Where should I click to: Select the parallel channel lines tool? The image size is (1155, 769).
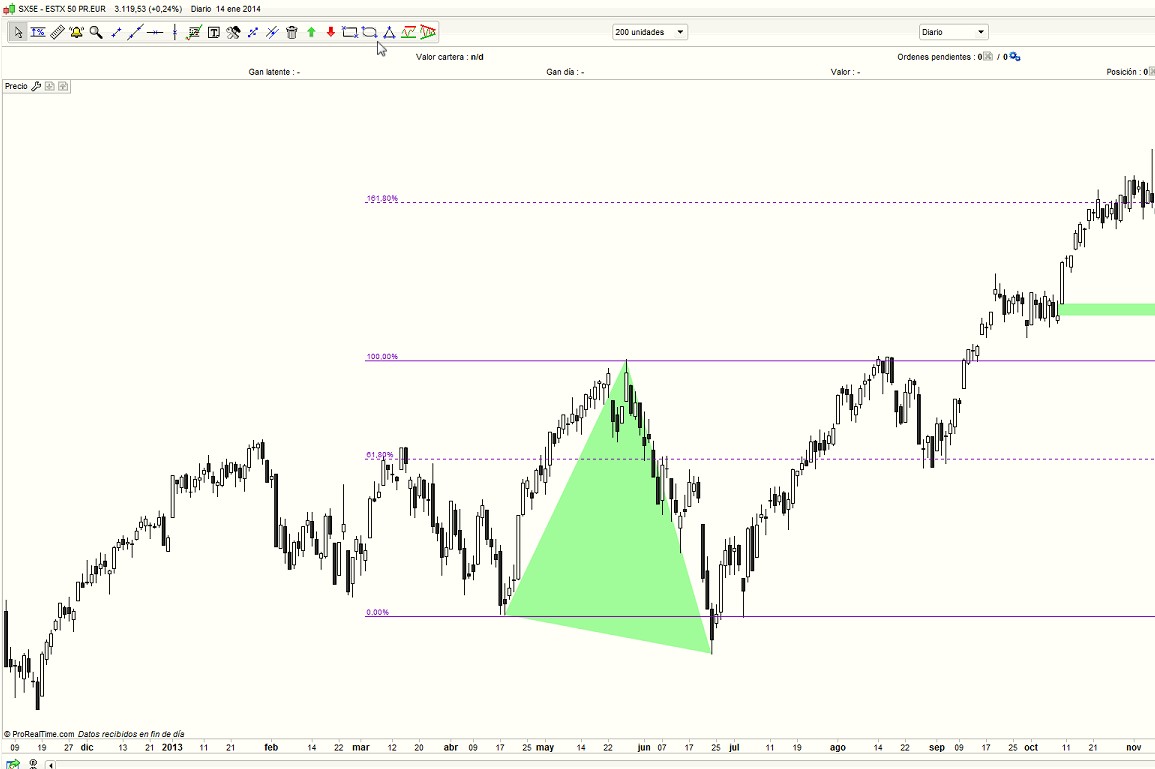coord(272,32)
